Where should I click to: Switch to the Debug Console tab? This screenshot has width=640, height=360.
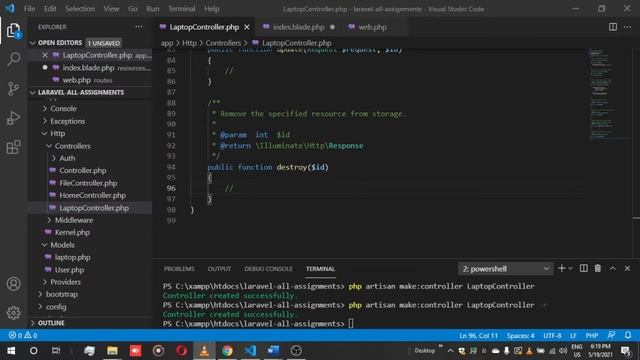268,269
